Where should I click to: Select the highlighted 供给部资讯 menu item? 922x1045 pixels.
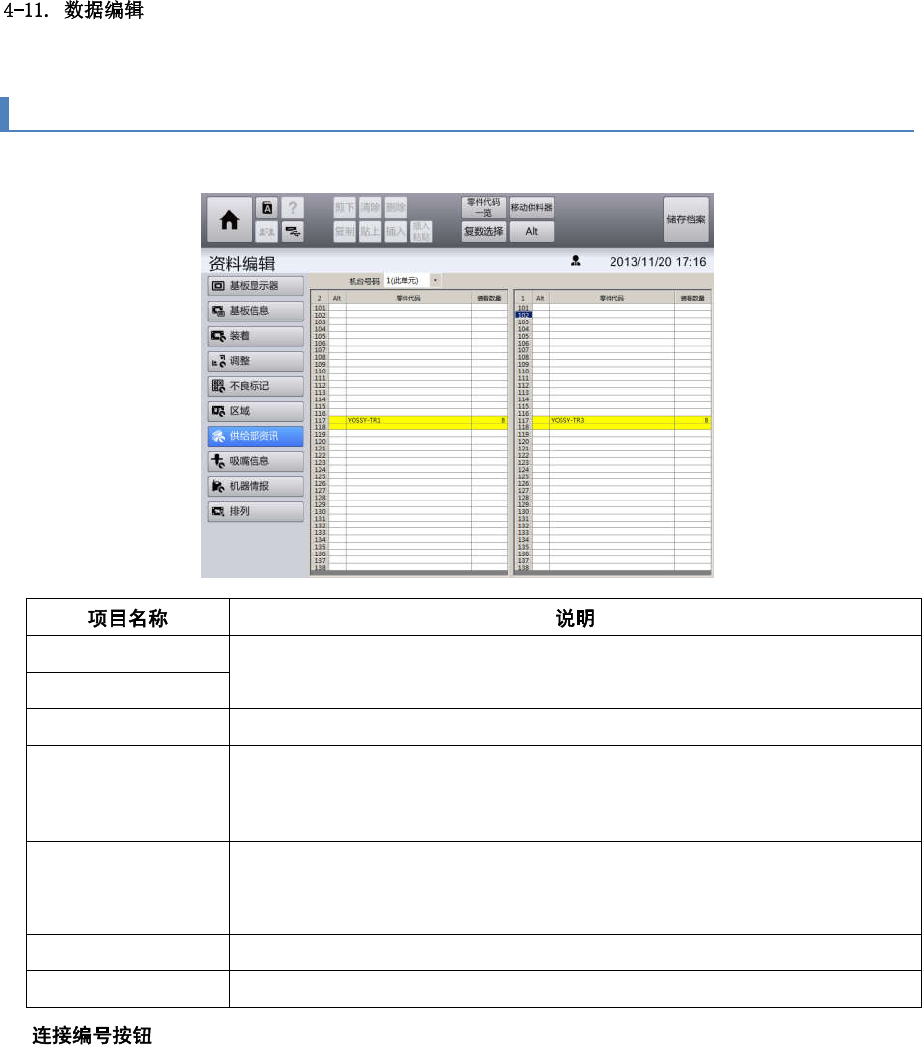click(x=255, y=437)
